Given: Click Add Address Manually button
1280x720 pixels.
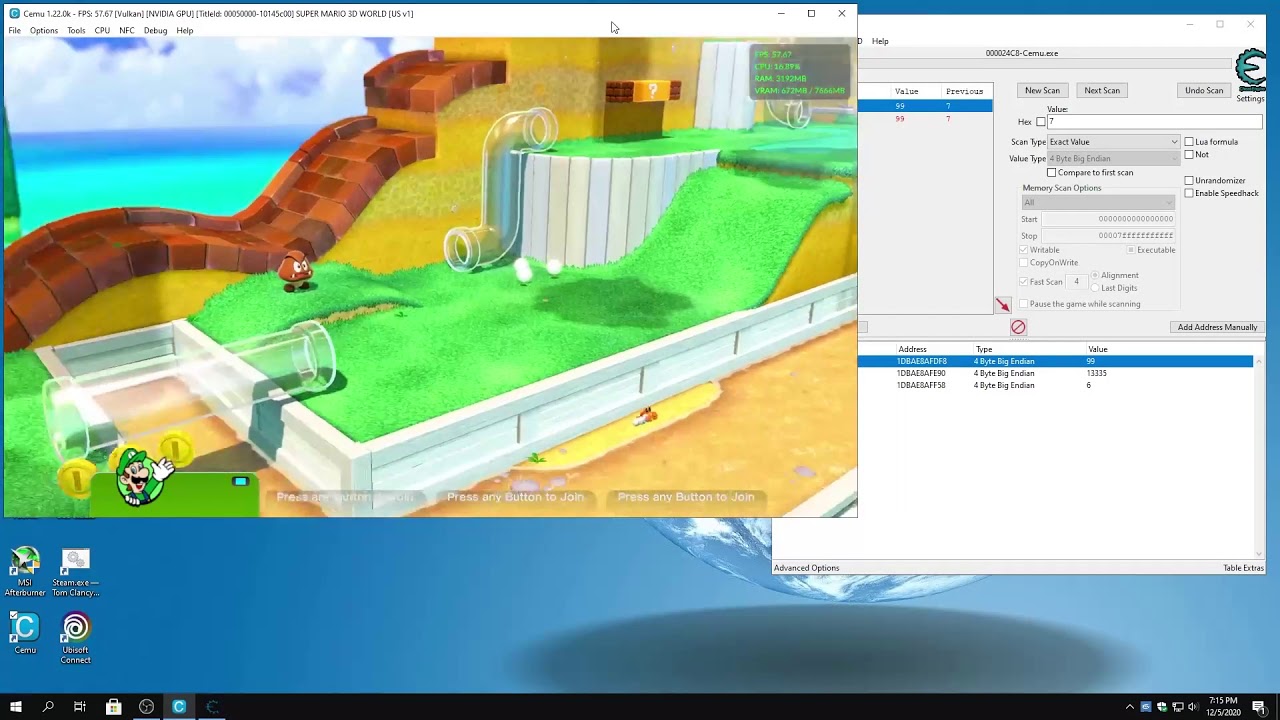Looking at the screenshot, I should click(1217, 327).
